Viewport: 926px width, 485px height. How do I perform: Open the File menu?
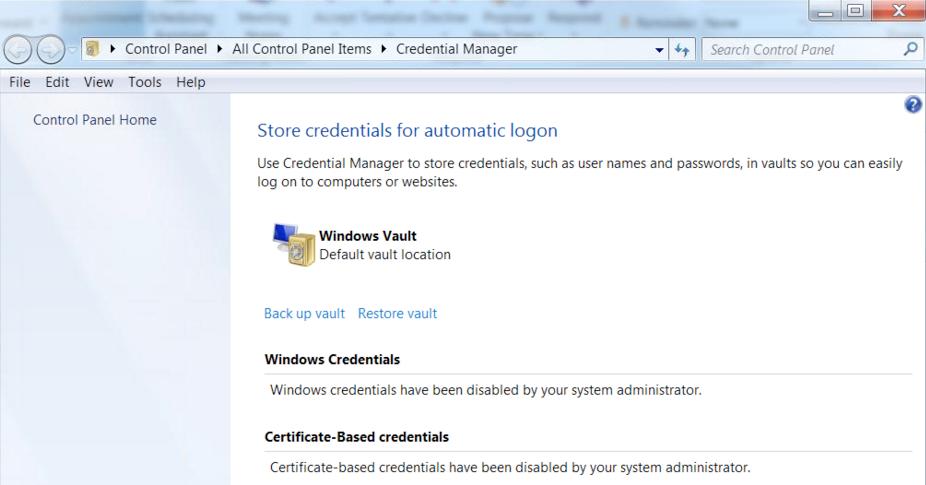[19, 82]
